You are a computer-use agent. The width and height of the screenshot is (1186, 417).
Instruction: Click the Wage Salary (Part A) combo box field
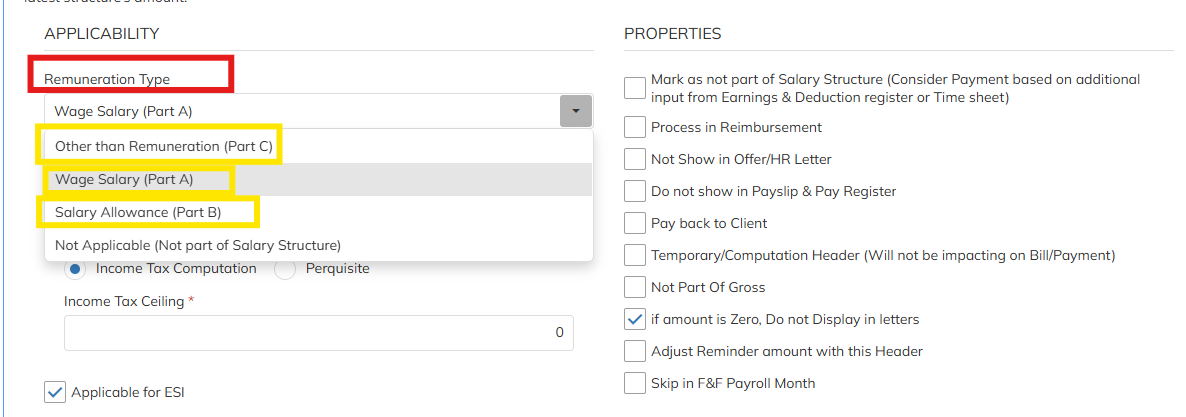coord(300,111)
